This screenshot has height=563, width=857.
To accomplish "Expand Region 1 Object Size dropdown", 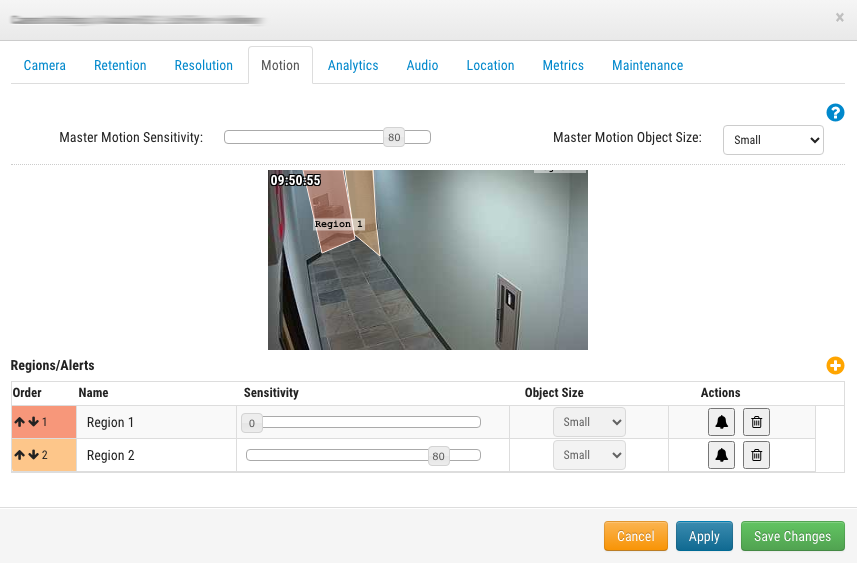I will [x=589, y=423].
